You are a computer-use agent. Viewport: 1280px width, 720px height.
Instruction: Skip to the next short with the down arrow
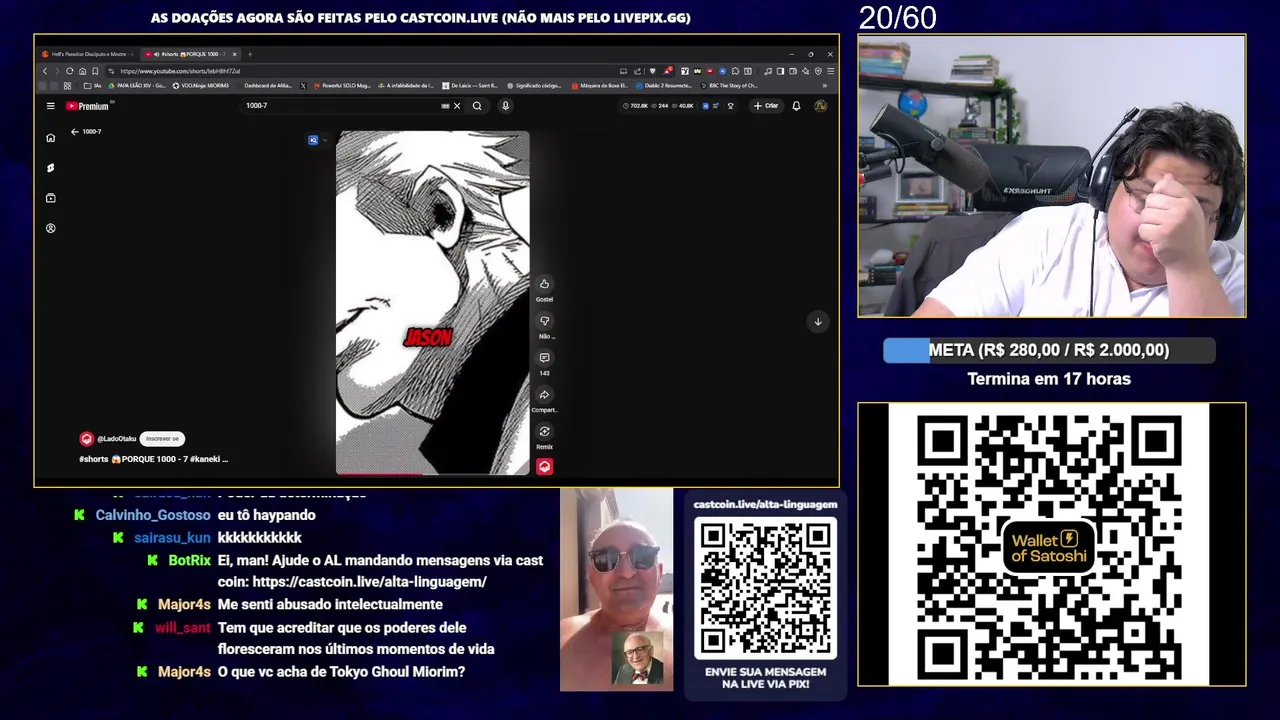tap(817, 321)
